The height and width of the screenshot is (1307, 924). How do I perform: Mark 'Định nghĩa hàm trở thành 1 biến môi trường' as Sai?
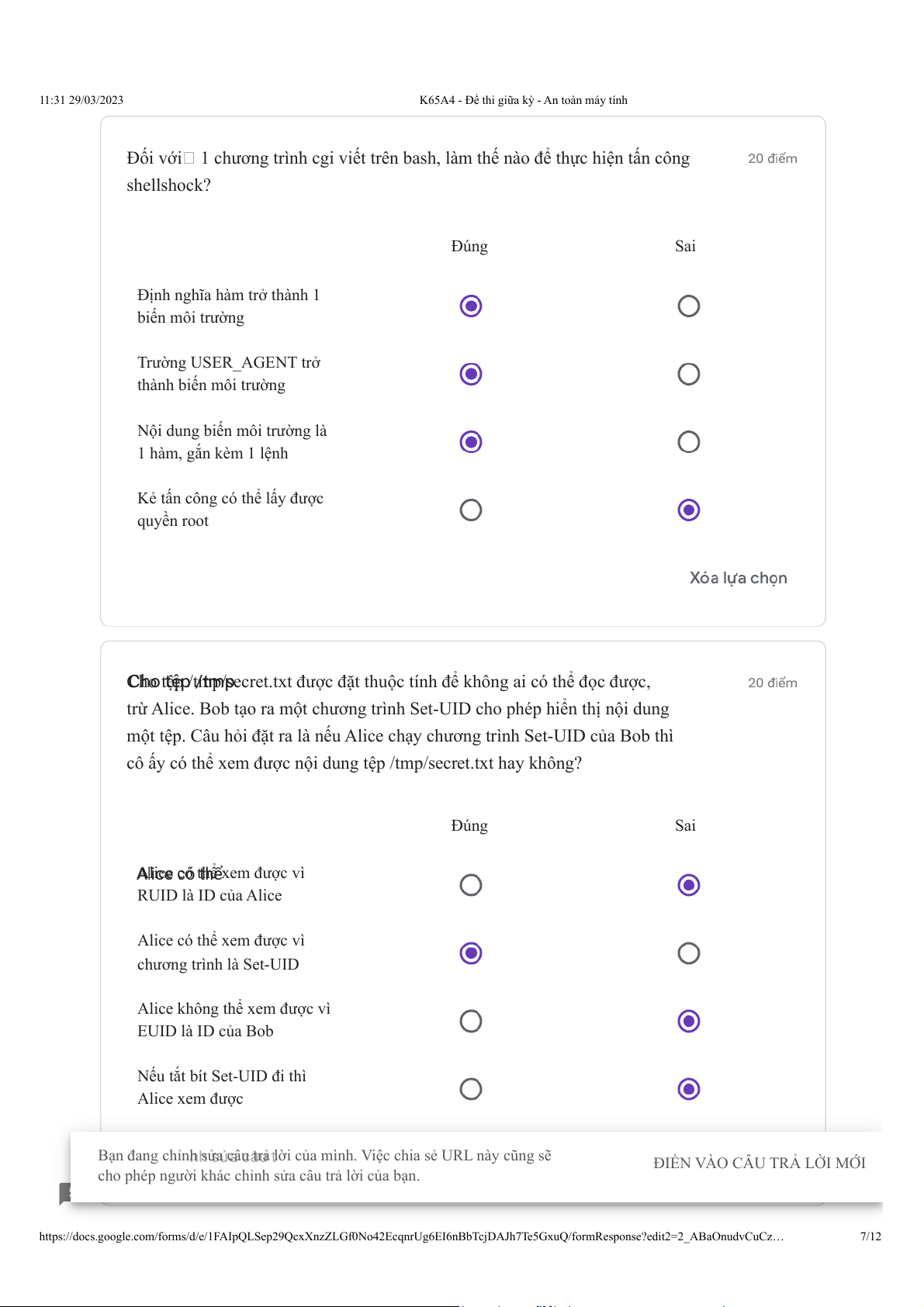click(x=688, y=306)
